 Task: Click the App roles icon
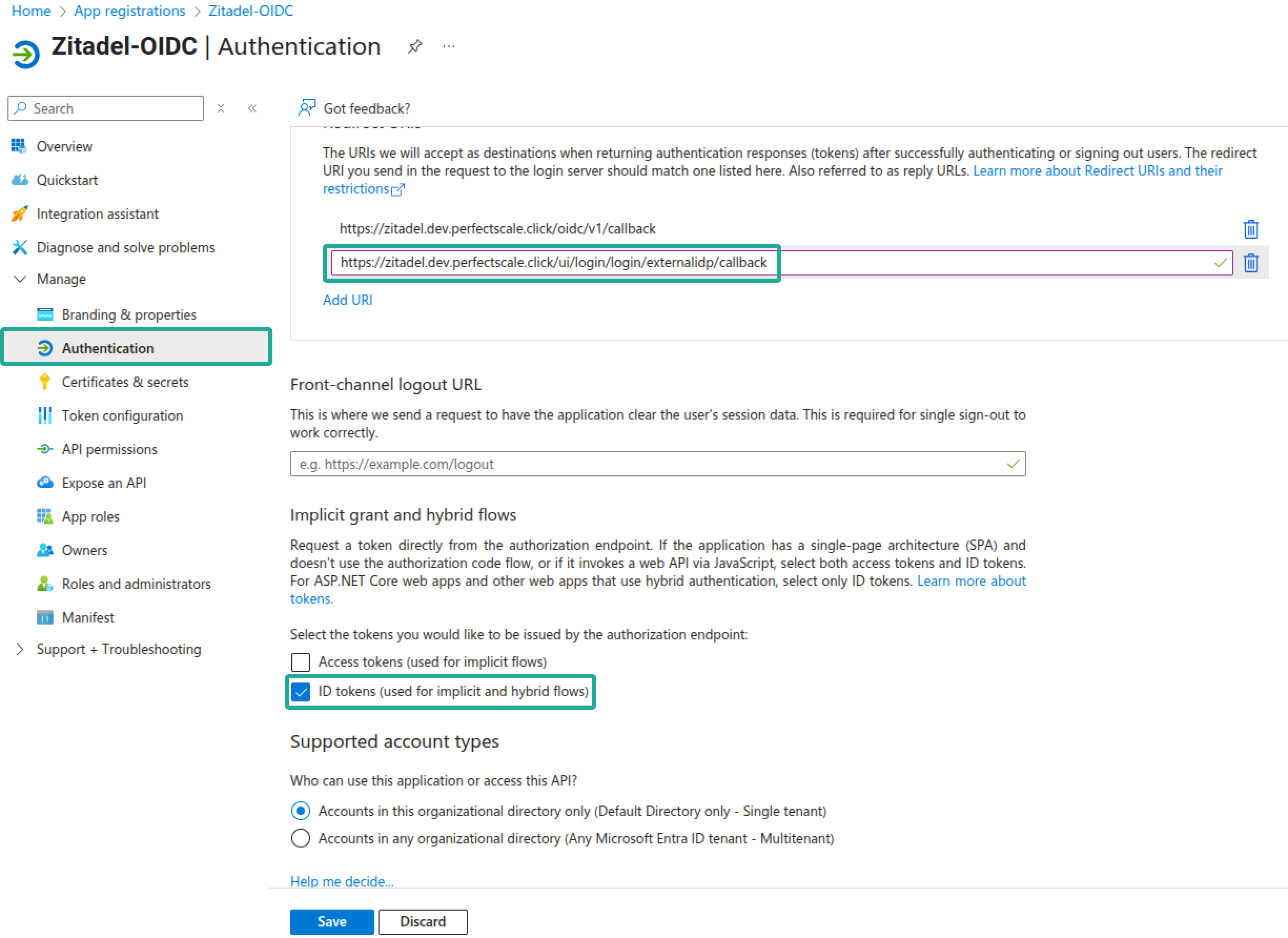(x=45, y=516)
